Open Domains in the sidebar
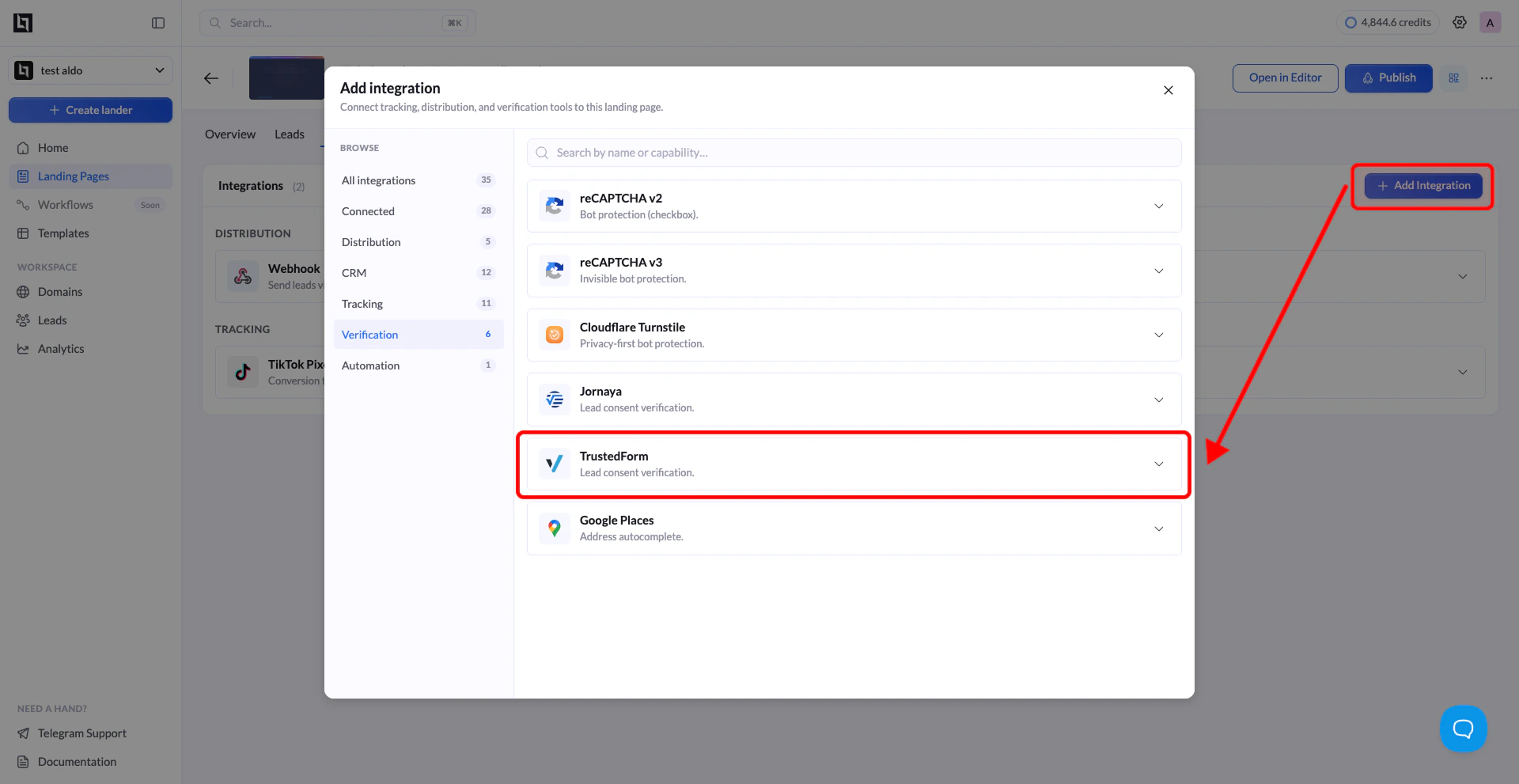Viewport: 1519px width, 784px height. tap(91, 292)
